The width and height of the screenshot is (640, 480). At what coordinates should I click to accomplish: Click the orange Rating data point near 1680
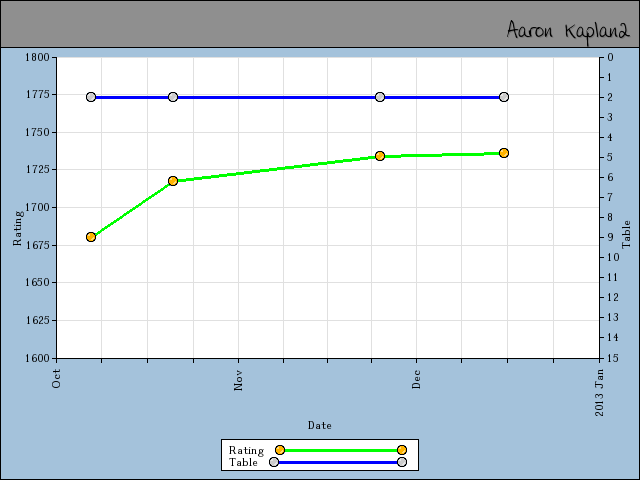tap(91, 237)
